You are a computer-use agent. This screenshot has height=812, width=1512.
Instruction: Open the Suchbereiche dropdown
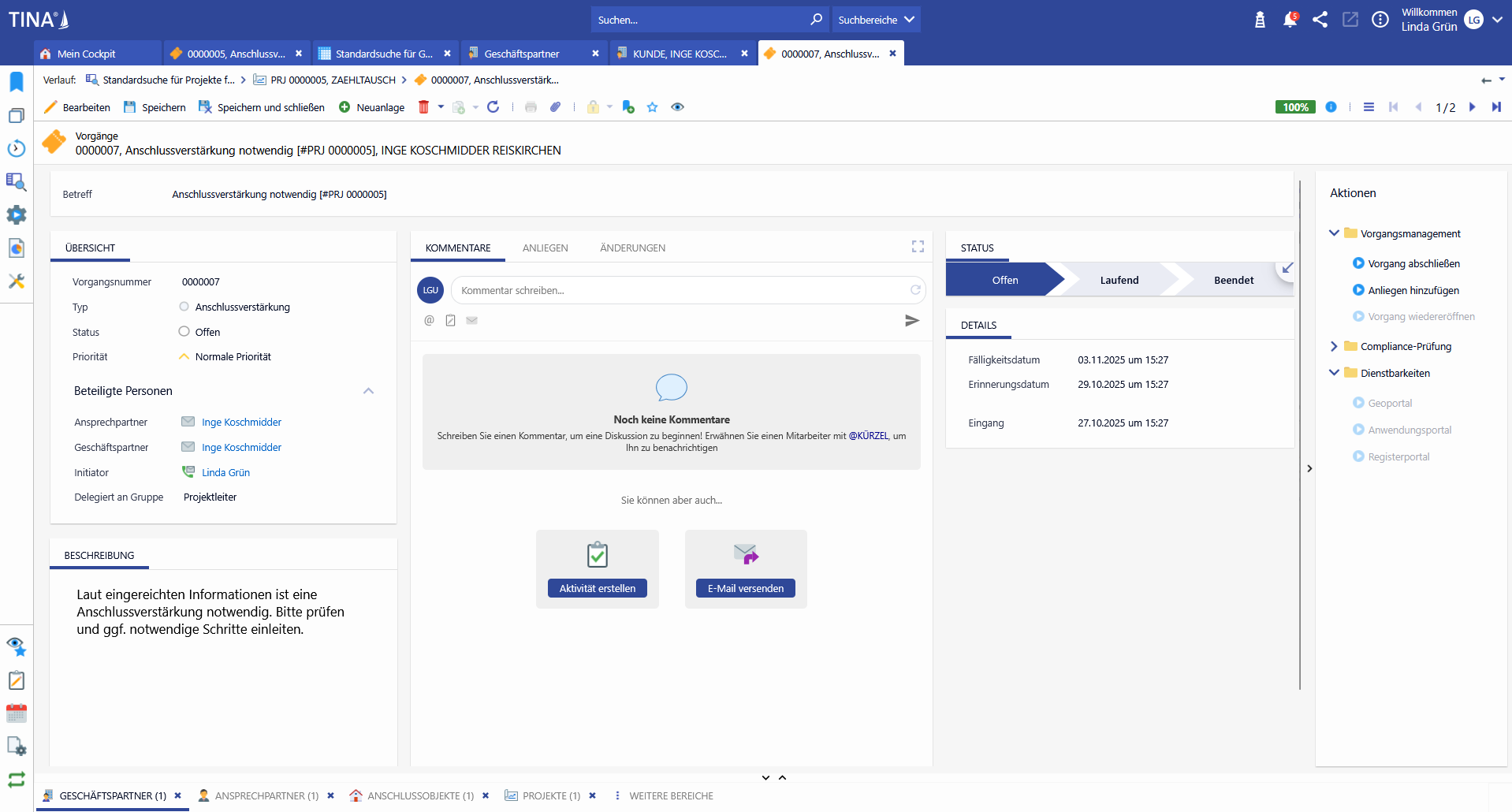(x=876, y=20)
